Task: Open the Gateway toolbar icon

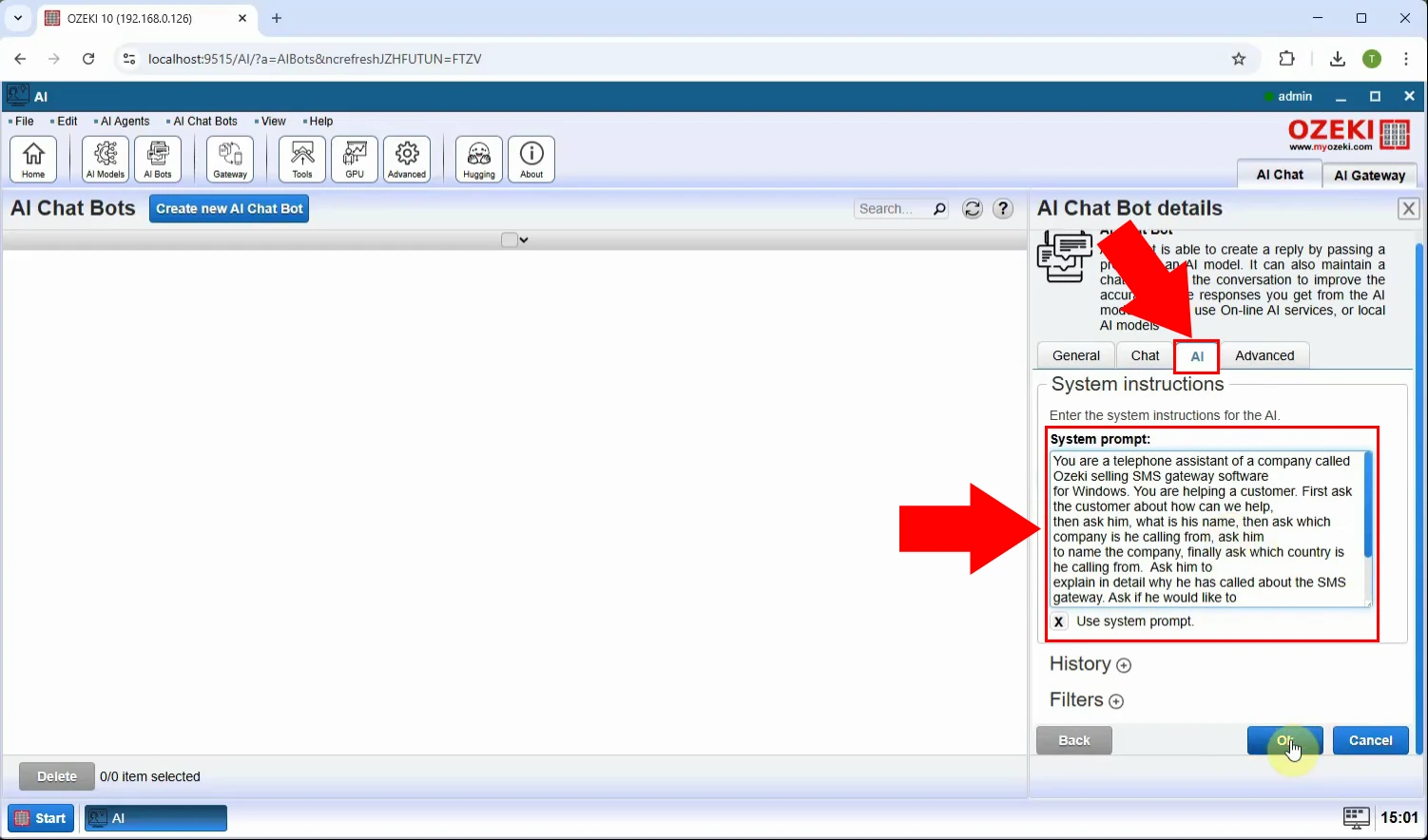Action: point(230,159)
